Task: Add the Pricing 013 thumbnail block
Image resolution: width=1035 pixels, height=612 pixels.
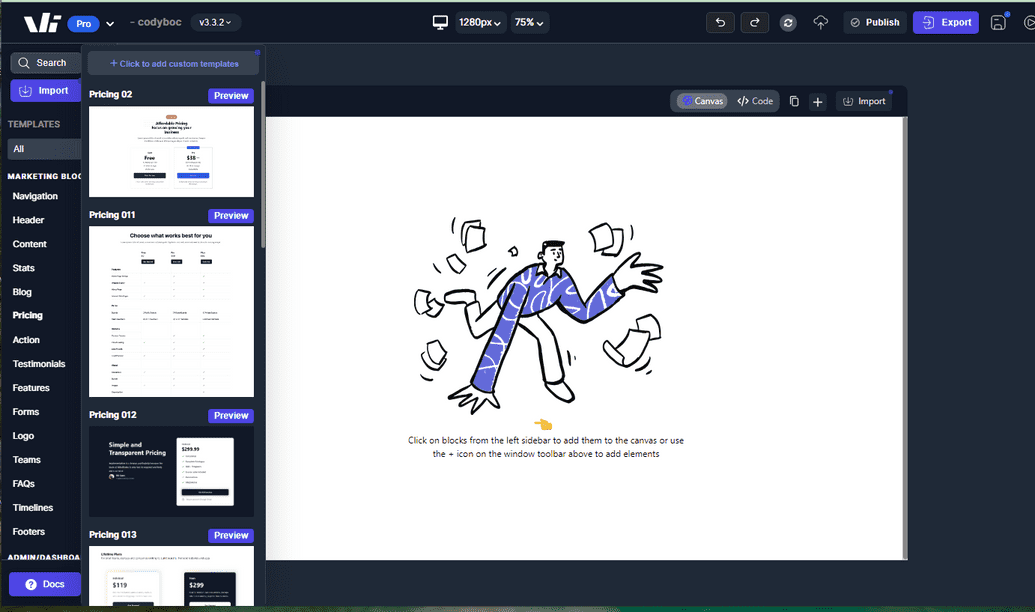Action: [x=172, y=576]
